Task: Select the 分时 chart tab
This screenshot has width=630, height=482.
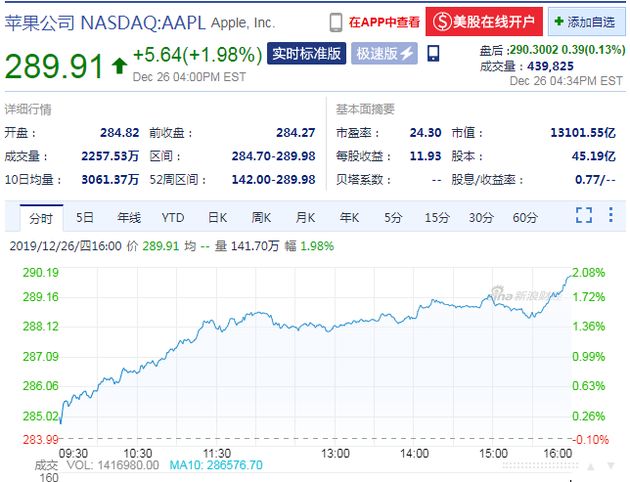Action: 41,217
